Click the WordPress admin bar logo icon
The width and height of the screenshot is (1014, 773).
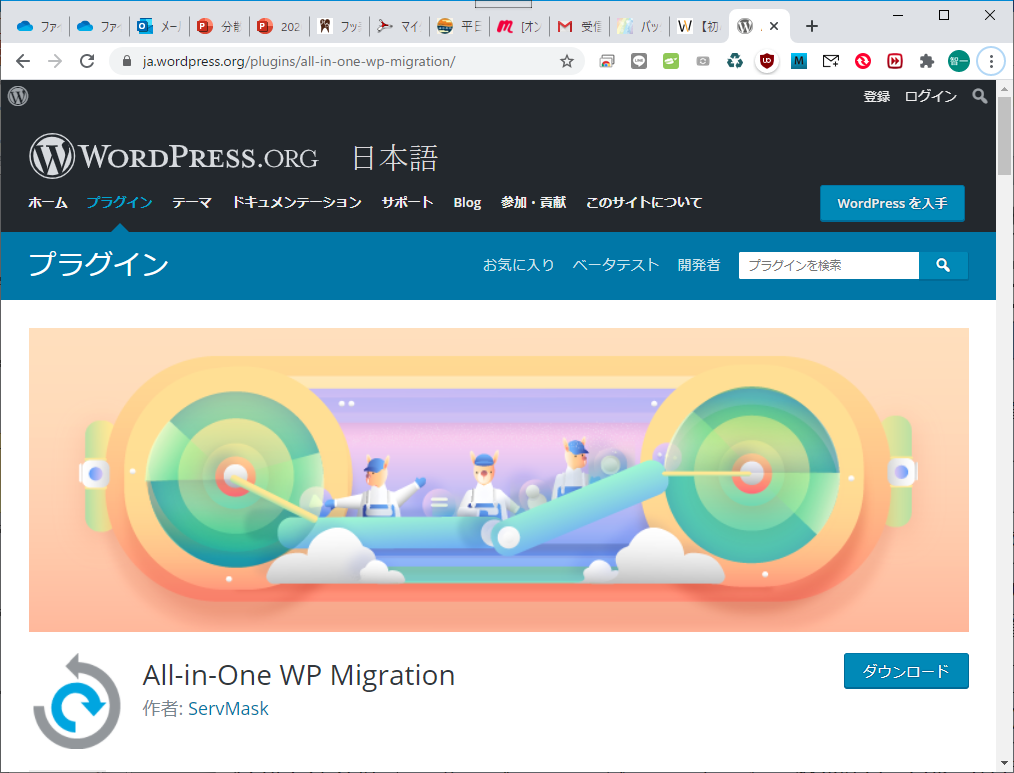18,96
